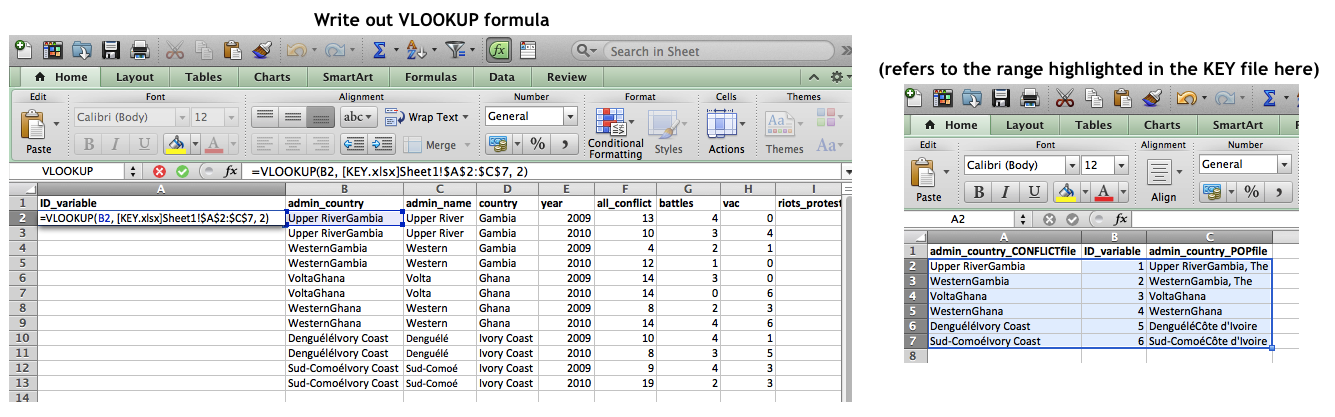Click the Filter funnel icon in the main window
The width and height of the screenshot is (1335, 417).
click(455, 50)
